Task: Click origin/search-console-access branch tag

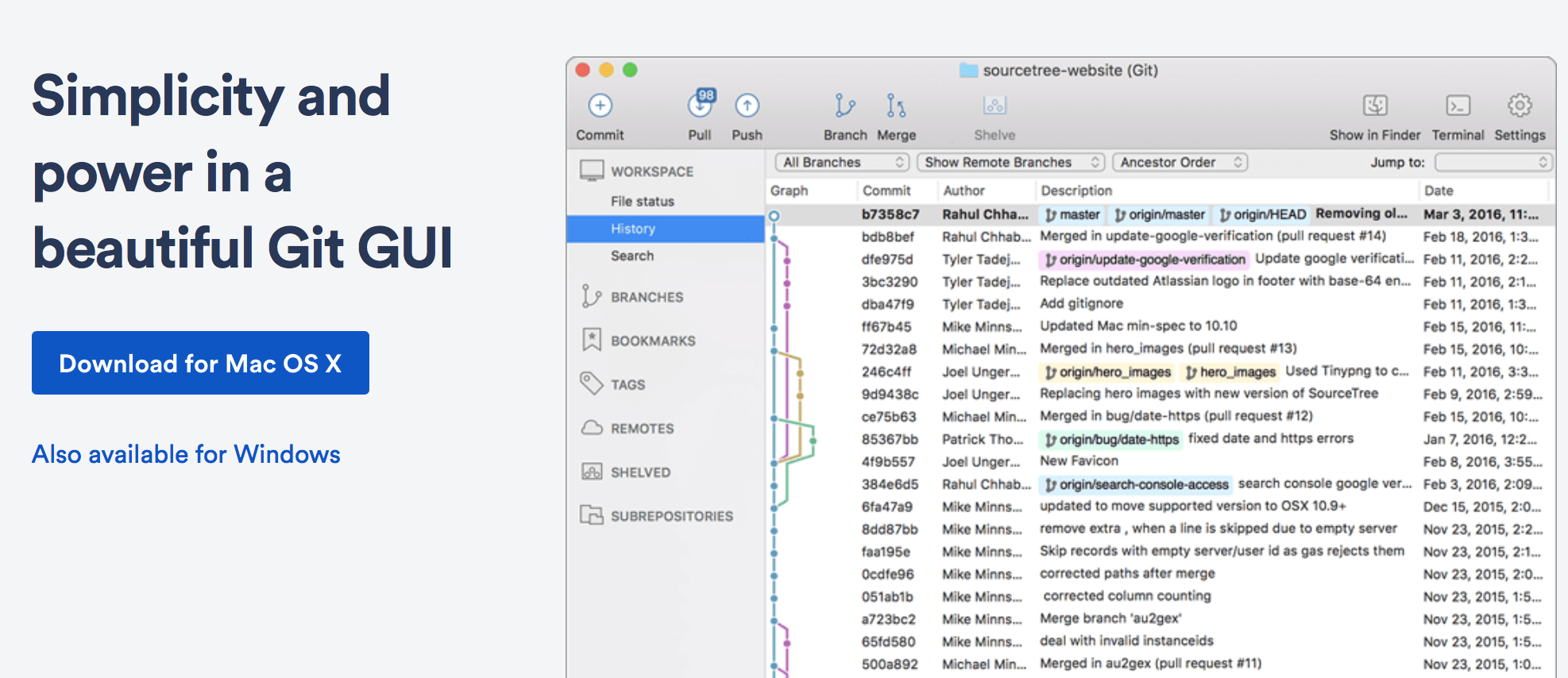Action: (1136, 484)
